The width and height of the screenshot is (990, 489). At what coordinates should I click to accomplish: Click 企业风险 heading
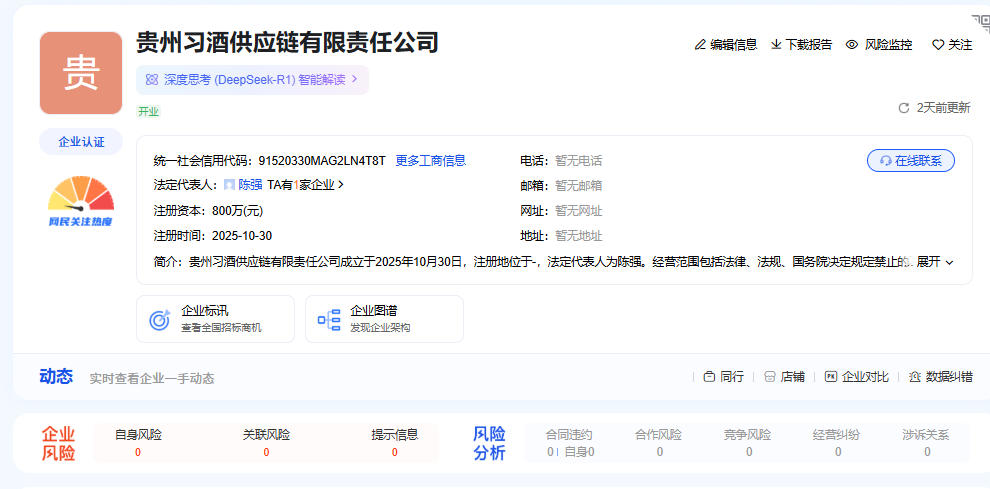pyautogui.click(x=58, y=444)
